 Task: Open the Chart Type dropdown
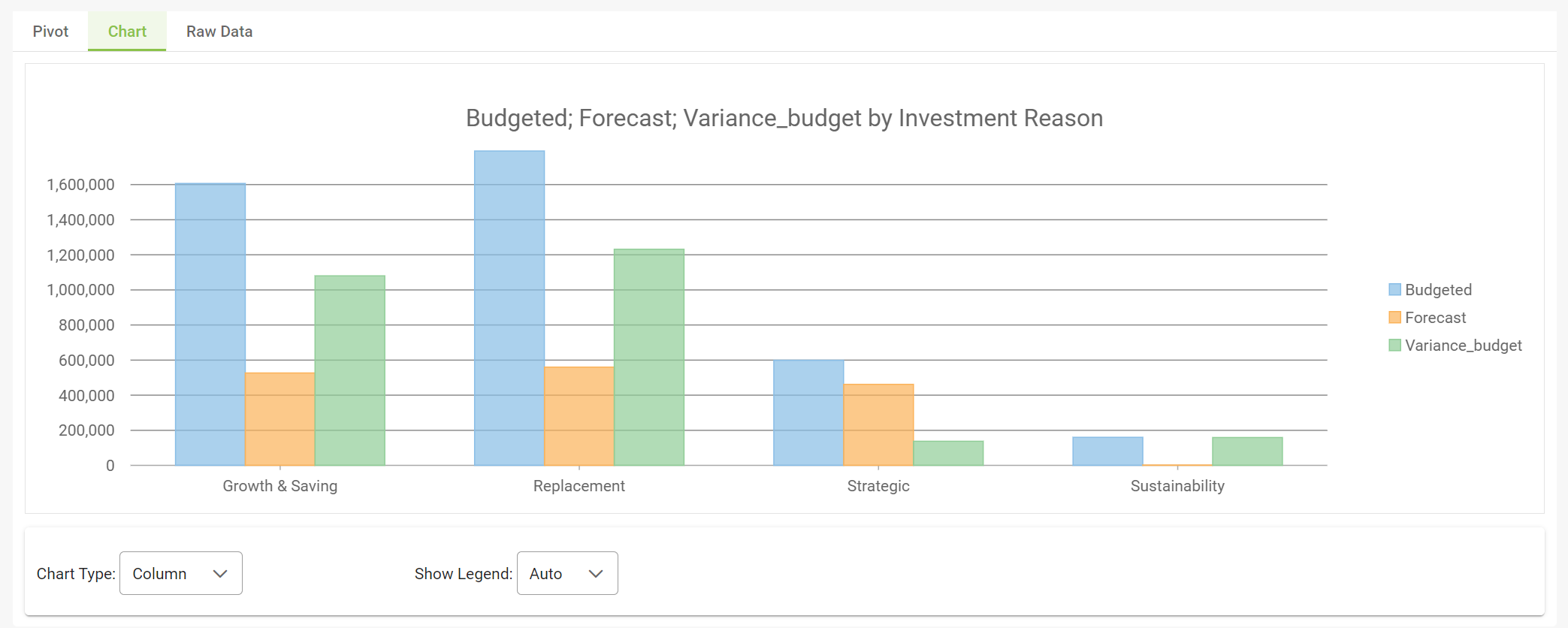click(x=180, y=573)
